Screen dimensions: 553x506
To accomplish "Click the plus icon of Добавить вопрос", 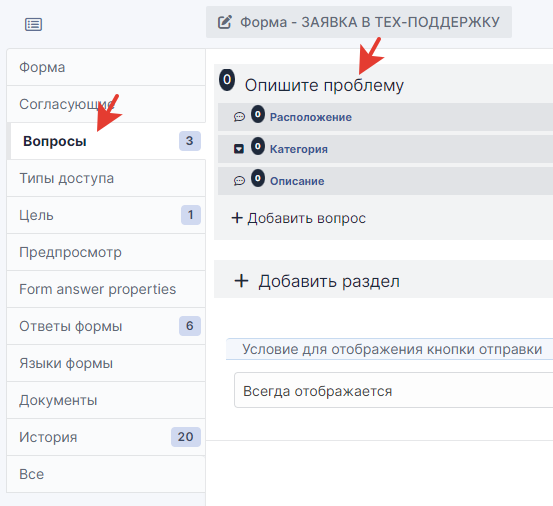I will (x=237, y=218).
